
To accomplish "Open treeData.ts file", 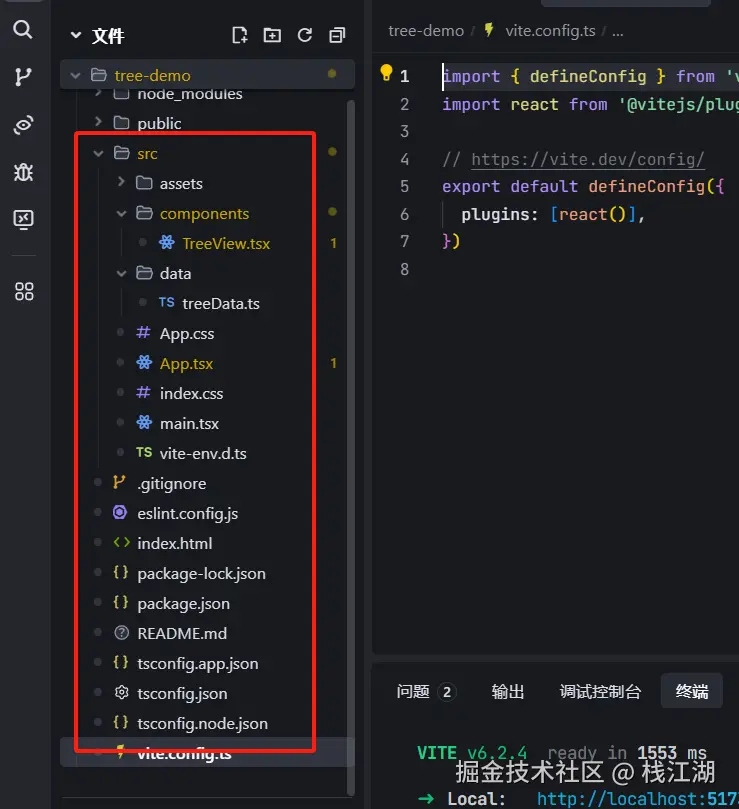I will [220, 303].
